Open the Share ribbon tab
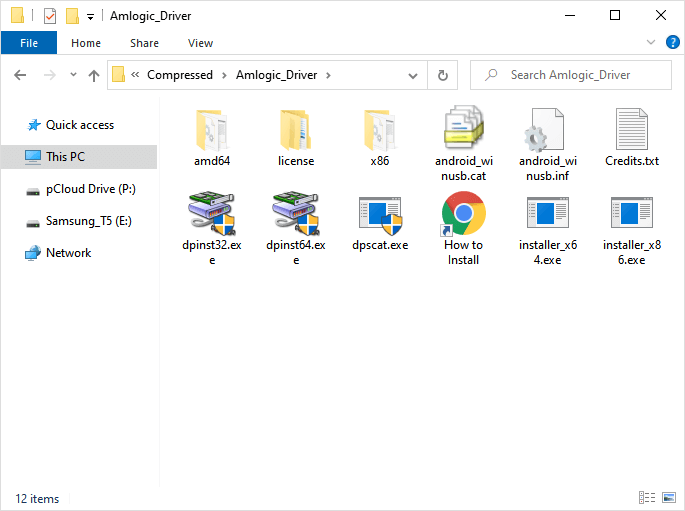 (x=144, y=43)
